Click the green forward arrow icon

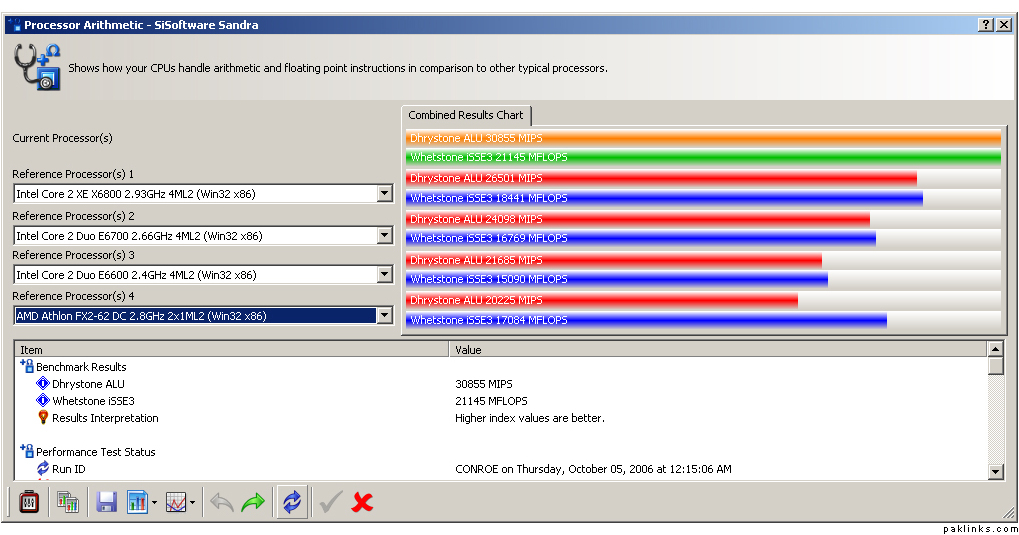254,502
